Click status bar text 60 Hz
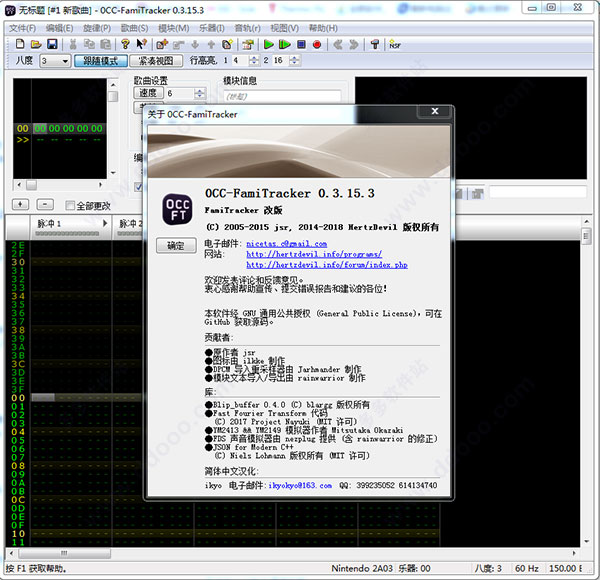This screenshot has width=600, height=580. click(x=527, y=568)
